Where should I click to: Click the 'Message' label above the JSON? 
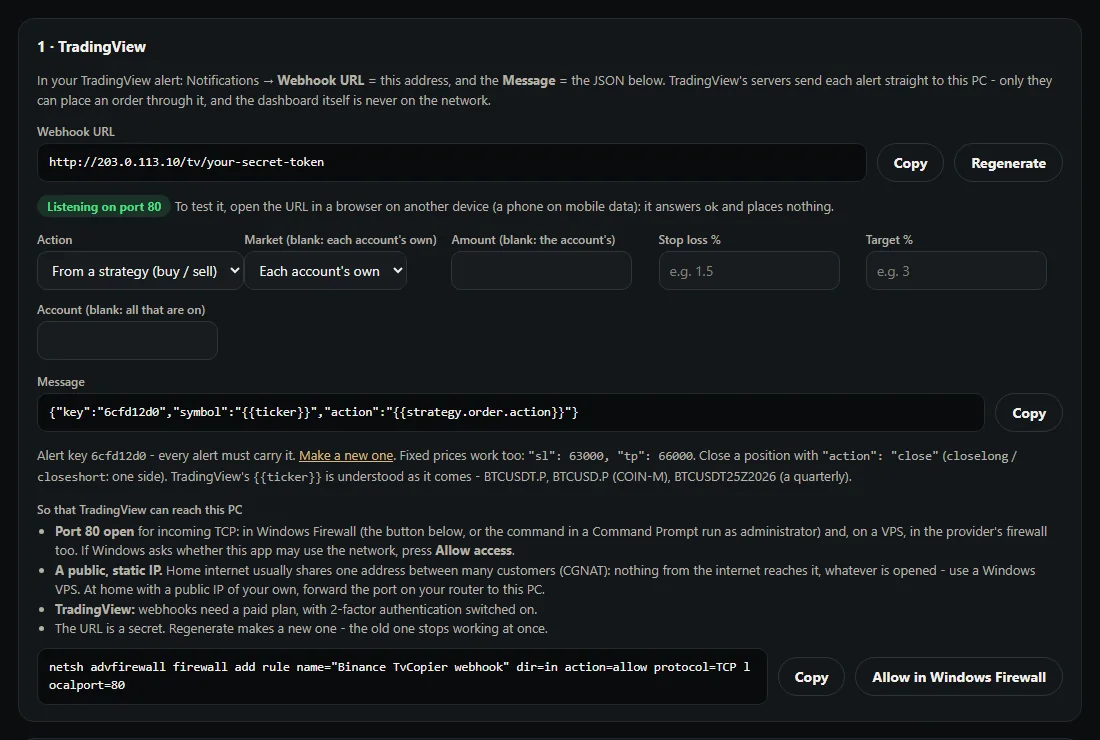[61, 382]
